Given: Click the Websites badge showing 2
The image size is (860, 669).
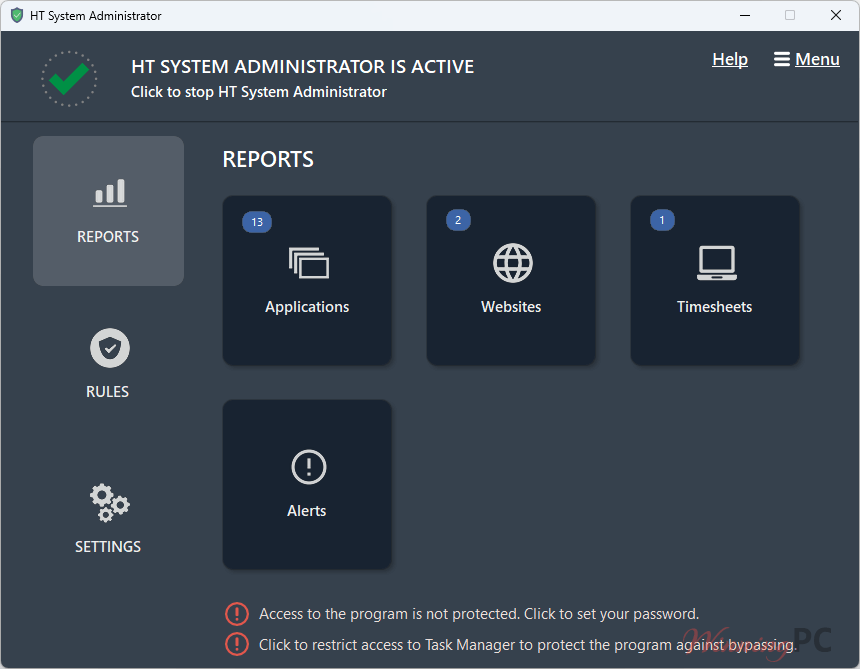Looking at the screenshot, I should (x=459, y=220).
